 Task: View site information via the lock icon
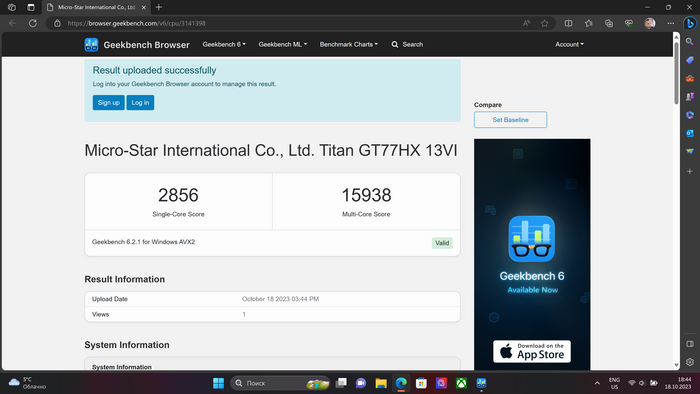(x=57, y=23)
